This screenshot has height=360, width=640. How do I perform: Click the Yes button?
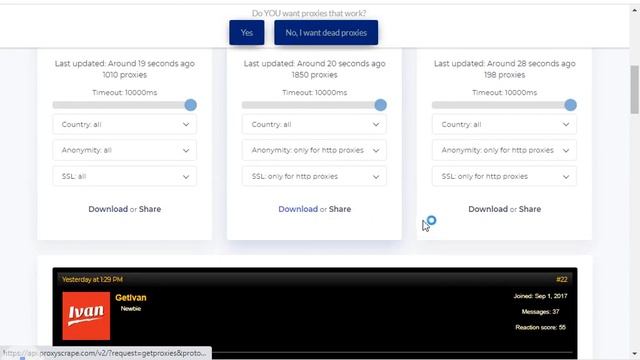[247, 33]
